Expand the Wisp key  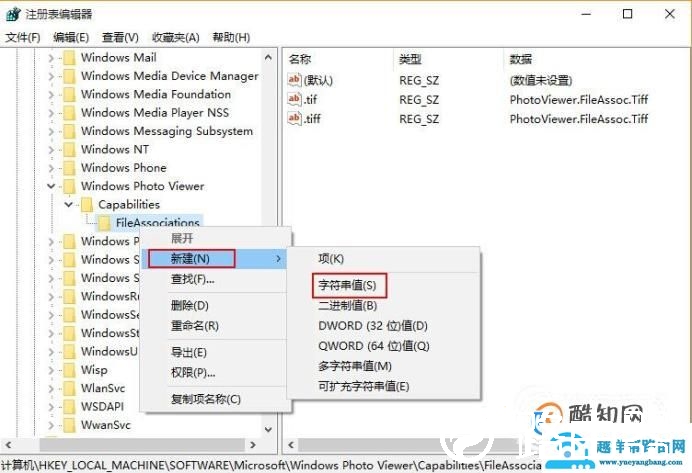tap(51, 370)
